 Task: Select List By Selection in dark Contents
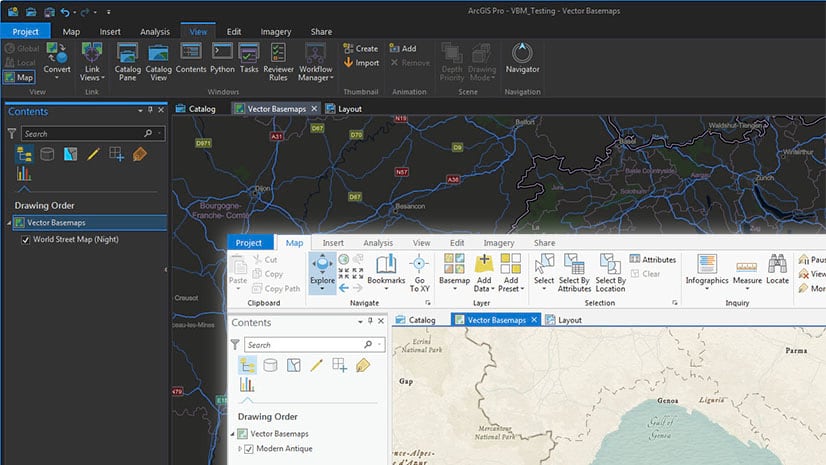point(70,154)
